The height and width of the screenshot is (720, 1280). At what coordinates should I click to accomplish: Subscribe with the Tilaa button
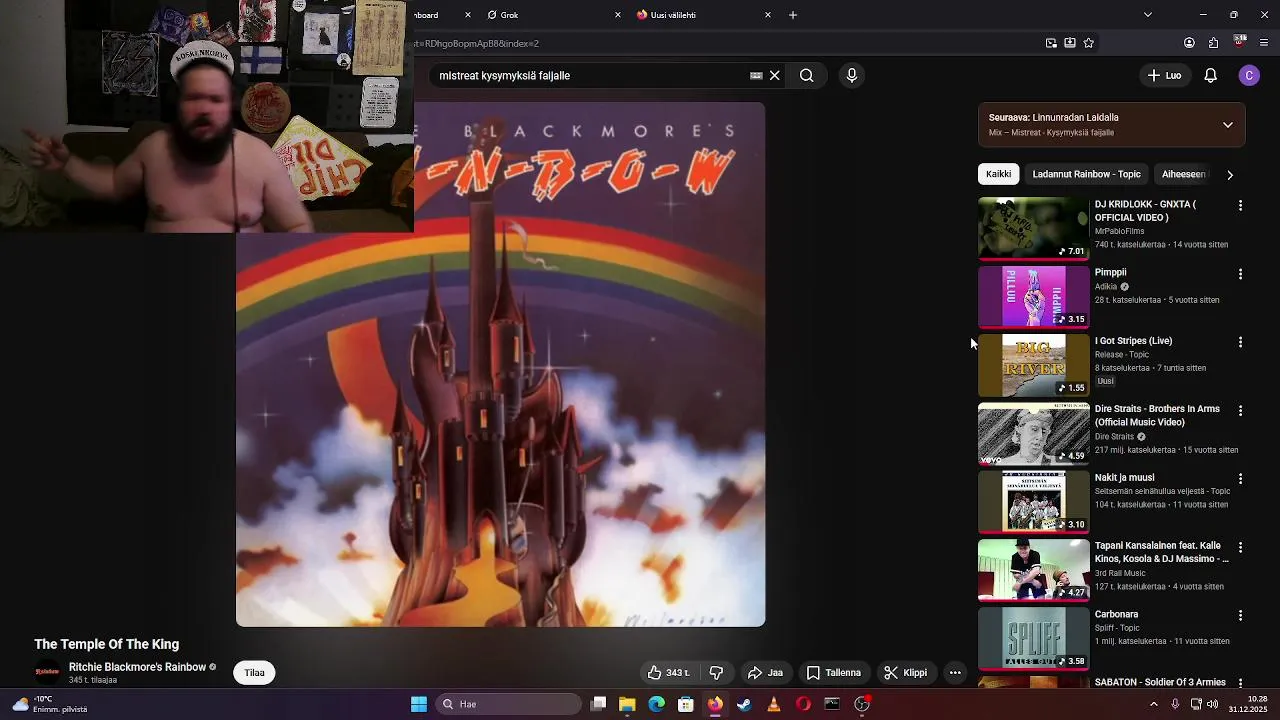(x=255, y=673)
